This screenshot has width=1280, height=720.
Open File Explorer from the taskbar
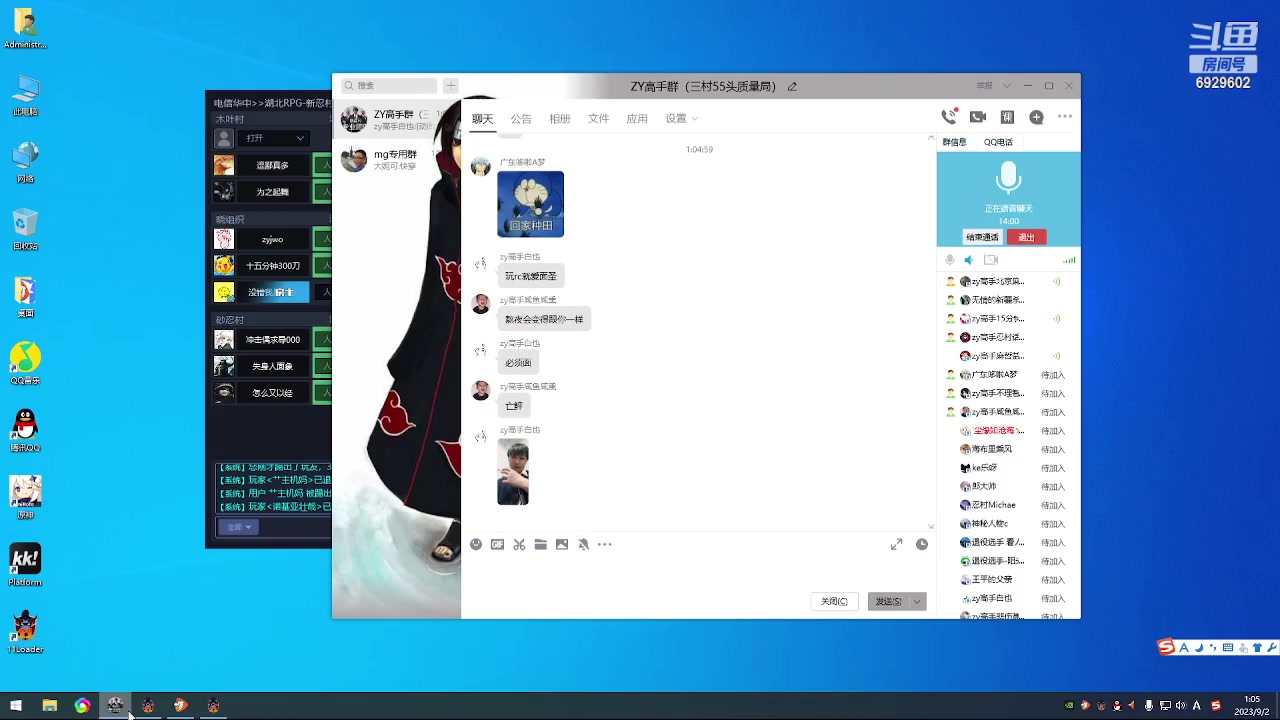pyautogui.click(x=49, y=706)
